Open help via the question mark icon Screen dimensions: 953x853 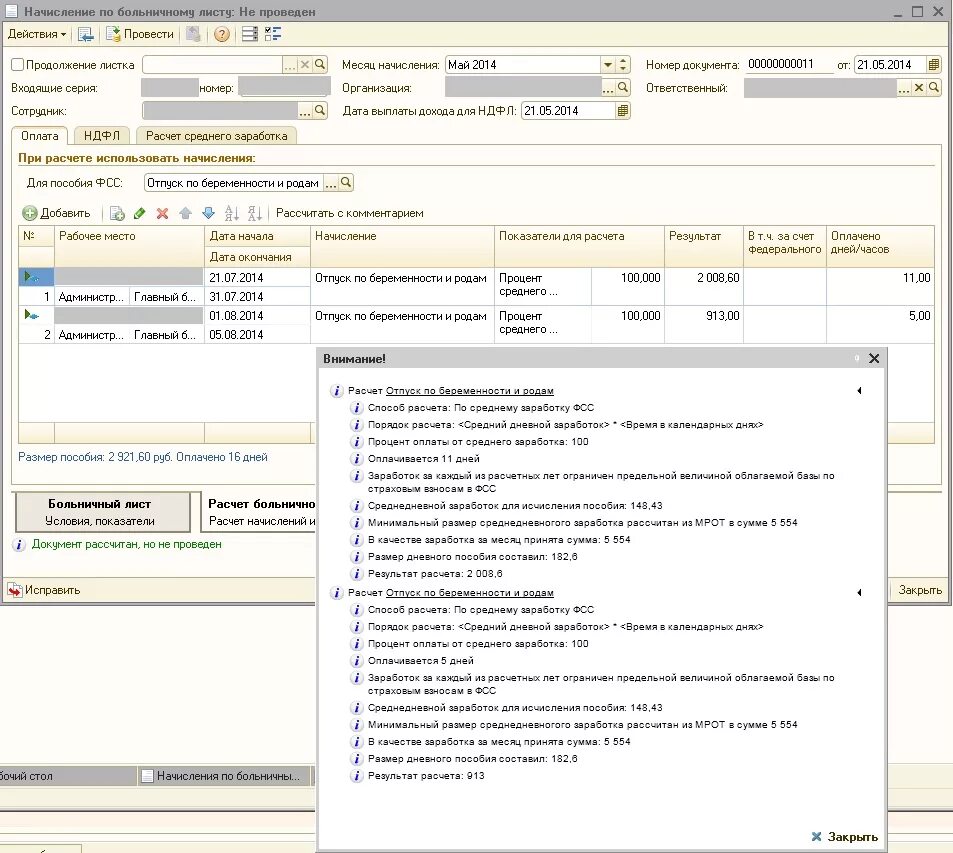[x=222, y=34]
